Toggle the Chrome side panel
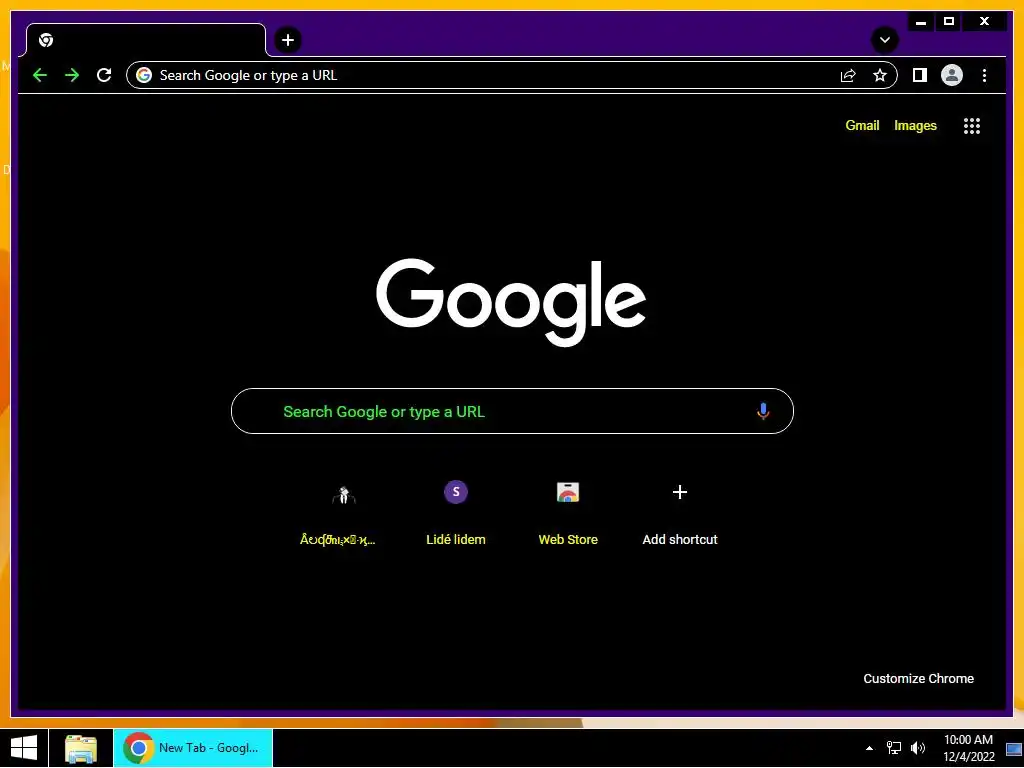This screenshot has height=768, width=1024. (920, 75)
